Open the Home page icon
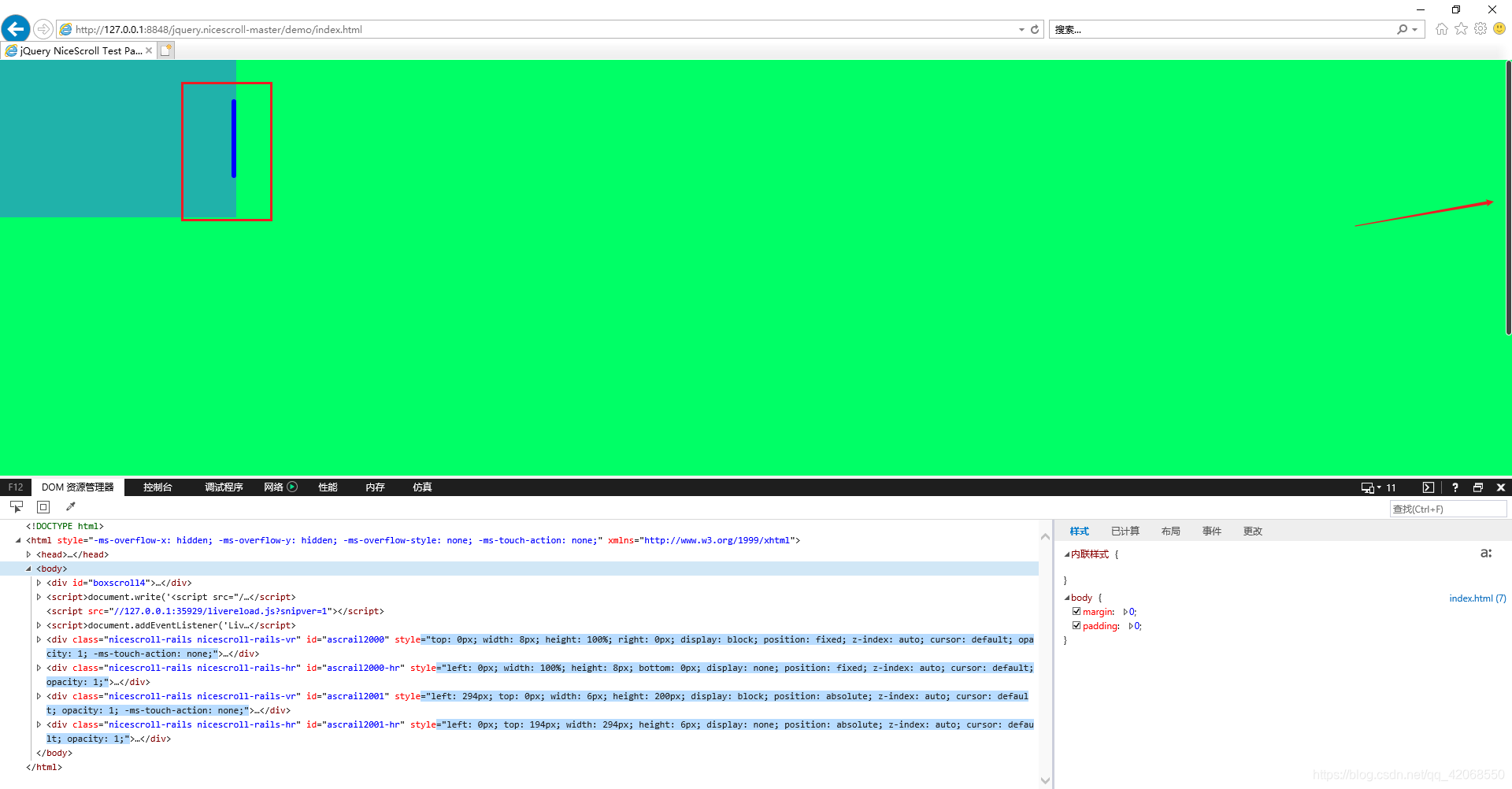The image size is (1512, 789). pos(1442,29)
